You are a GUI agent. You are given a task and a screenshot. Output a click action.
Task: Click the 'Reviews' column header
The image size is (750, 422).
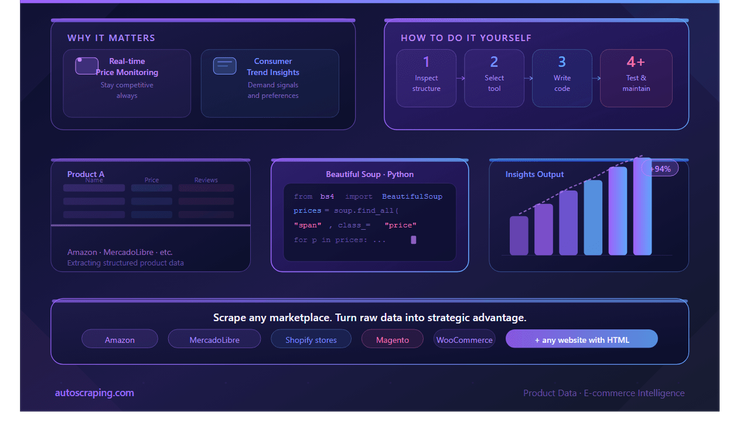(206, 180)
